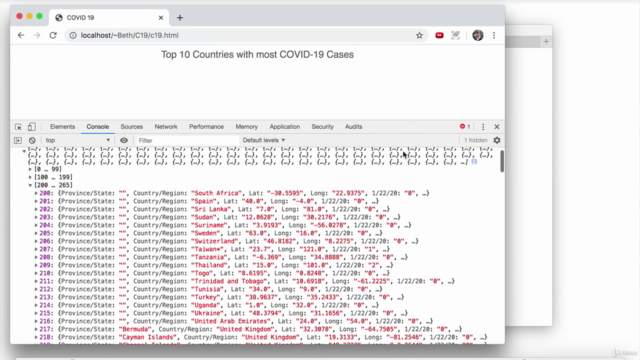Open the profile avatar menu
Screen dimensions: 640x360
point(478,36)
